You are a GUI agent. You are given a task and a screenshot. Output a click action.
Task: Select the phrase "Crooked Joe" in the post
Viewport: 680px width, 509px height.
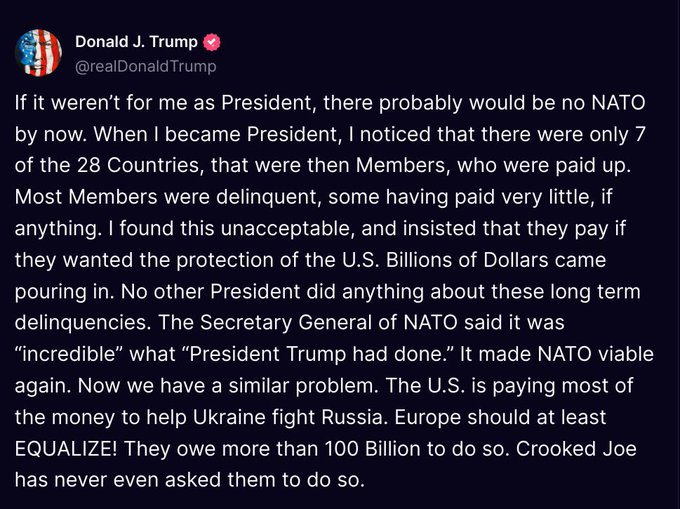[x=576, y=448]
